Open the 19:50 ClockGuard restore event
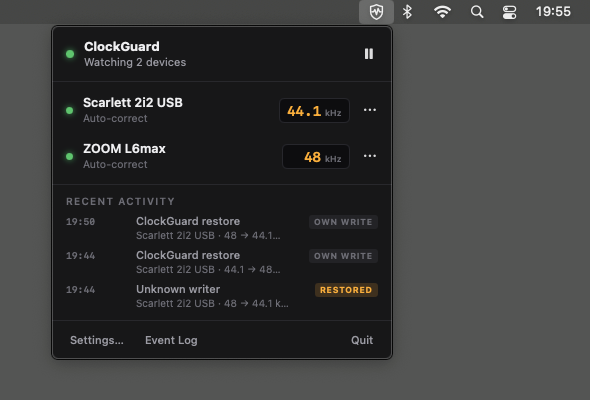Image resolution: width=590 pixels, height=400 pixels. tap(222, 228)
